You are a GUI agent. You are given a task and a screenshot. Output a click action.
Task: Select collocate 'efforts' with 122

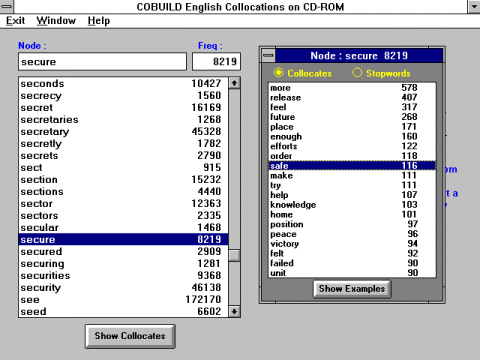(x=352, y=146)
